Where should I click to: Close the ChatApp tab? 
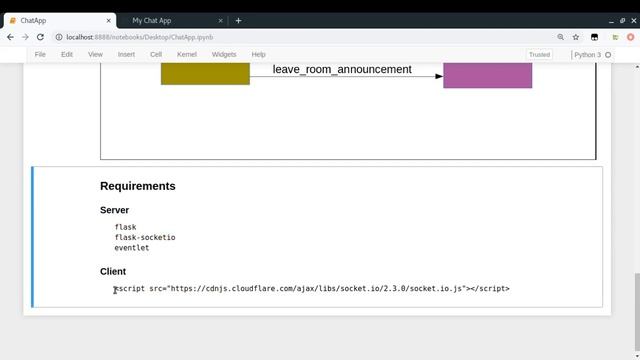pyautogui.click(x=109, y=20)
